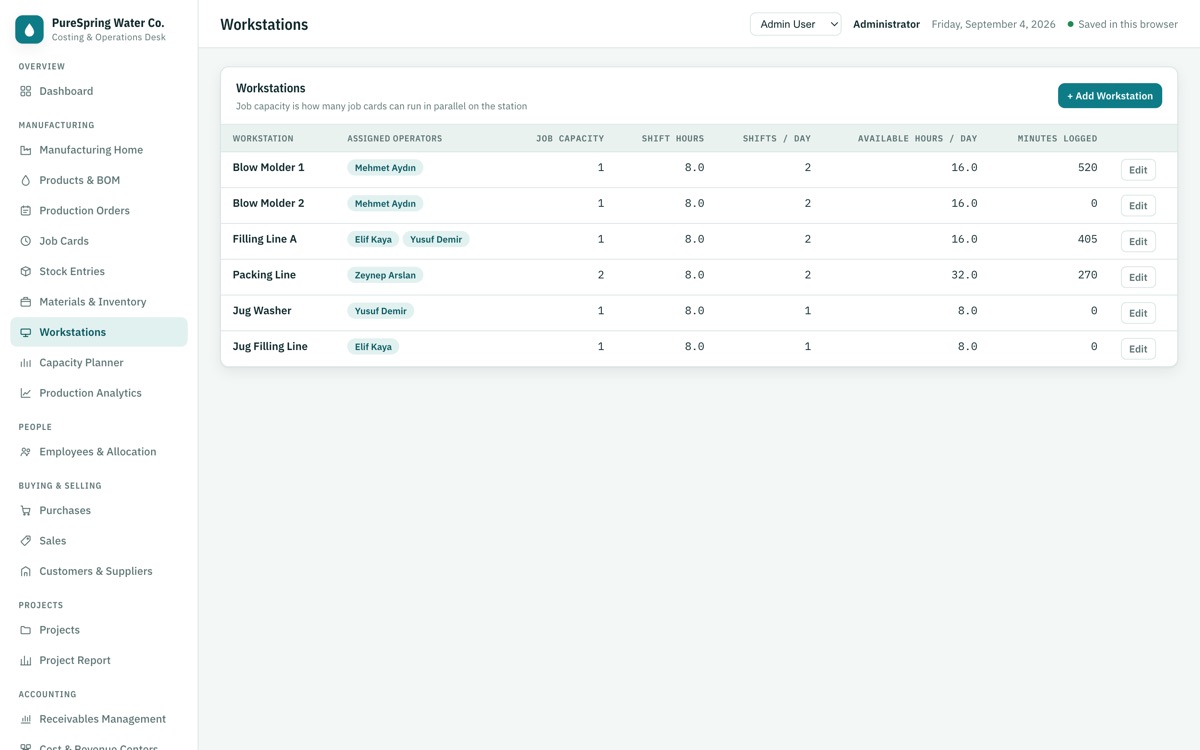
Task: Click Mehmet Aydın tag on Blow Molder 1
Action: point(385,168)
